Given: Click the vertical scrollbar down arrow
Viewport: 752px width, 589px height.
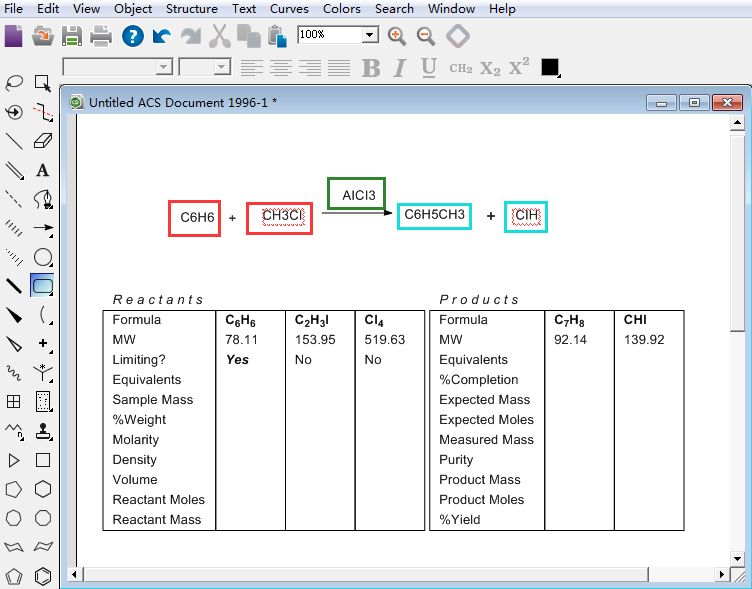Looking at the screenshot, I should [738, 558].
